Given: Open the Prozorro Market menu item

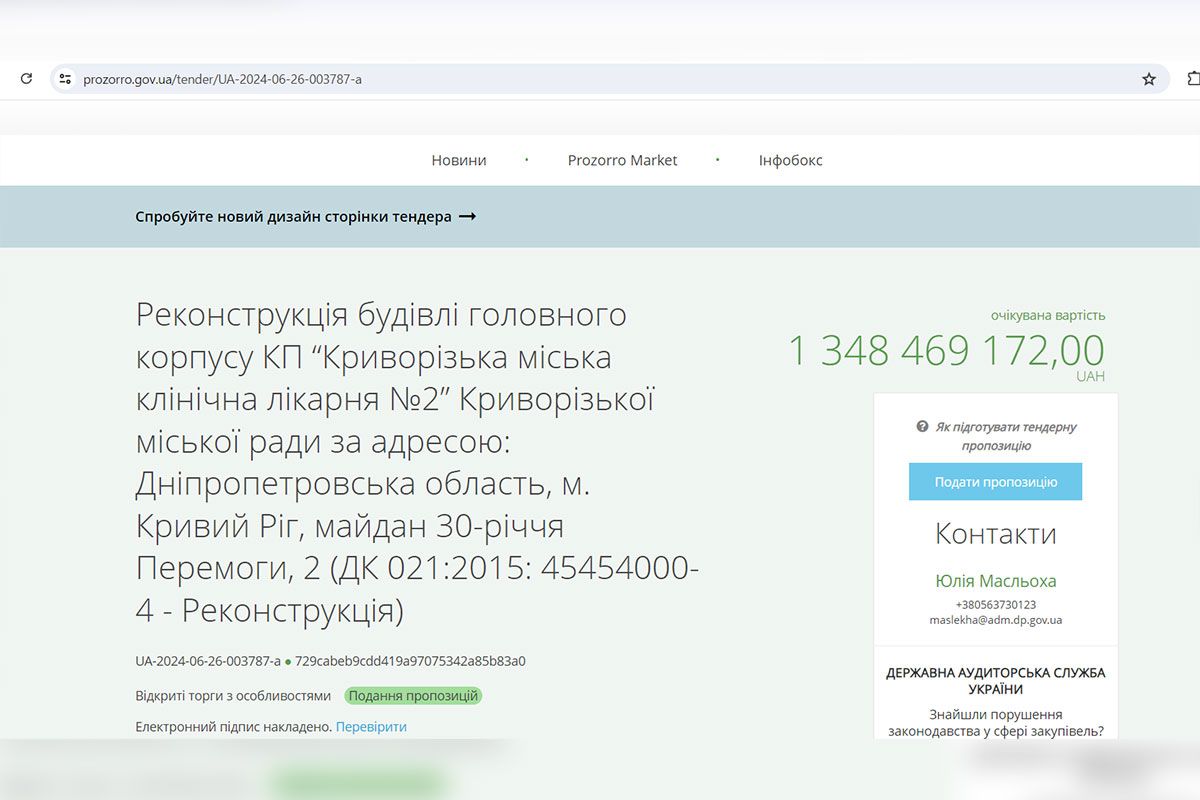Looking at the screenshot, I should coord(623,159).
